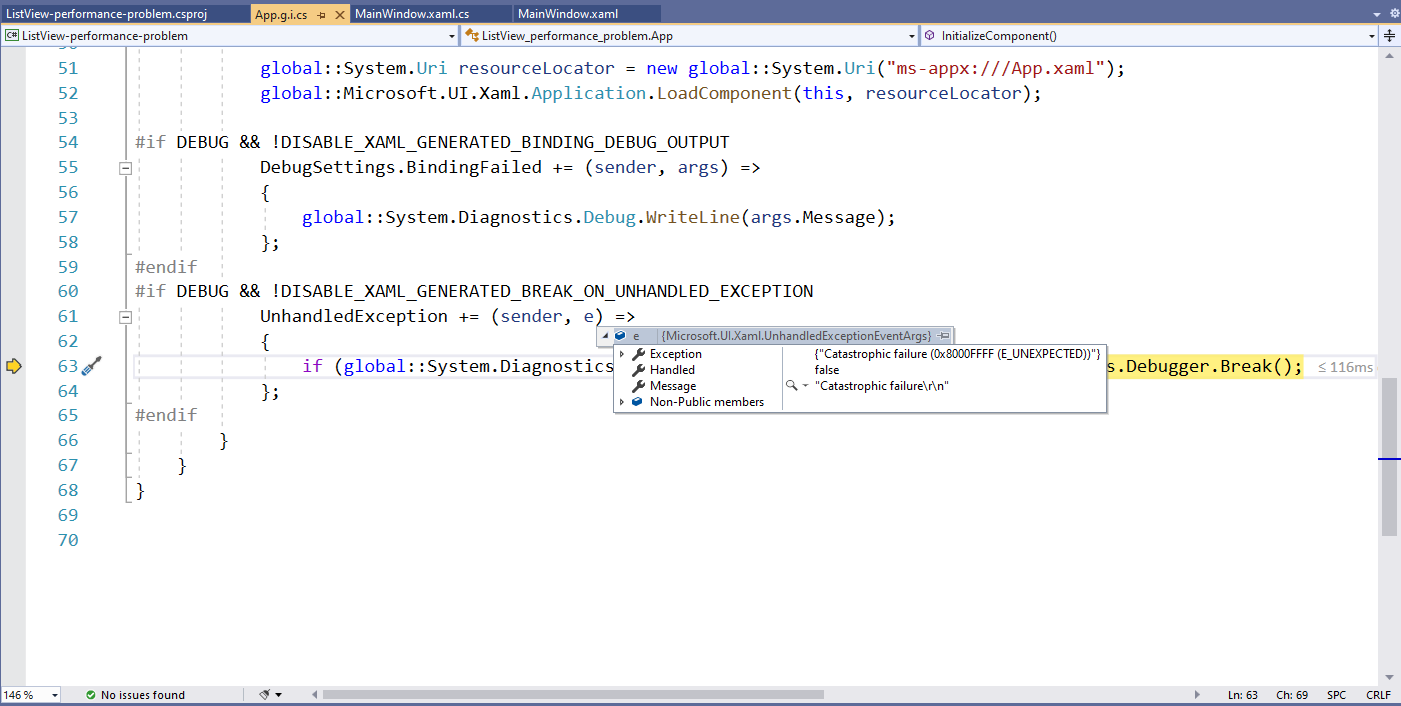Collapse the 'e' datatip root arrow
1401x706 pixels.
604,336
